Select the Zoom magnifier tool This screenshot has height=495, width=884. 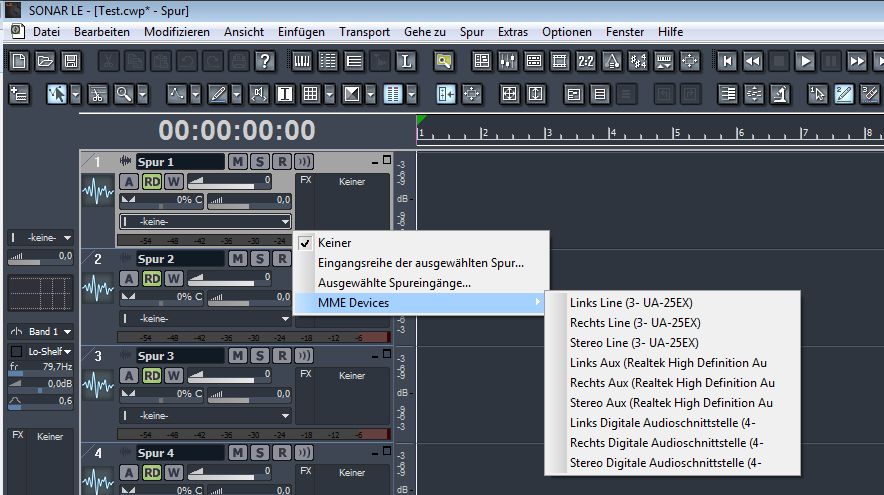[123, 94]
